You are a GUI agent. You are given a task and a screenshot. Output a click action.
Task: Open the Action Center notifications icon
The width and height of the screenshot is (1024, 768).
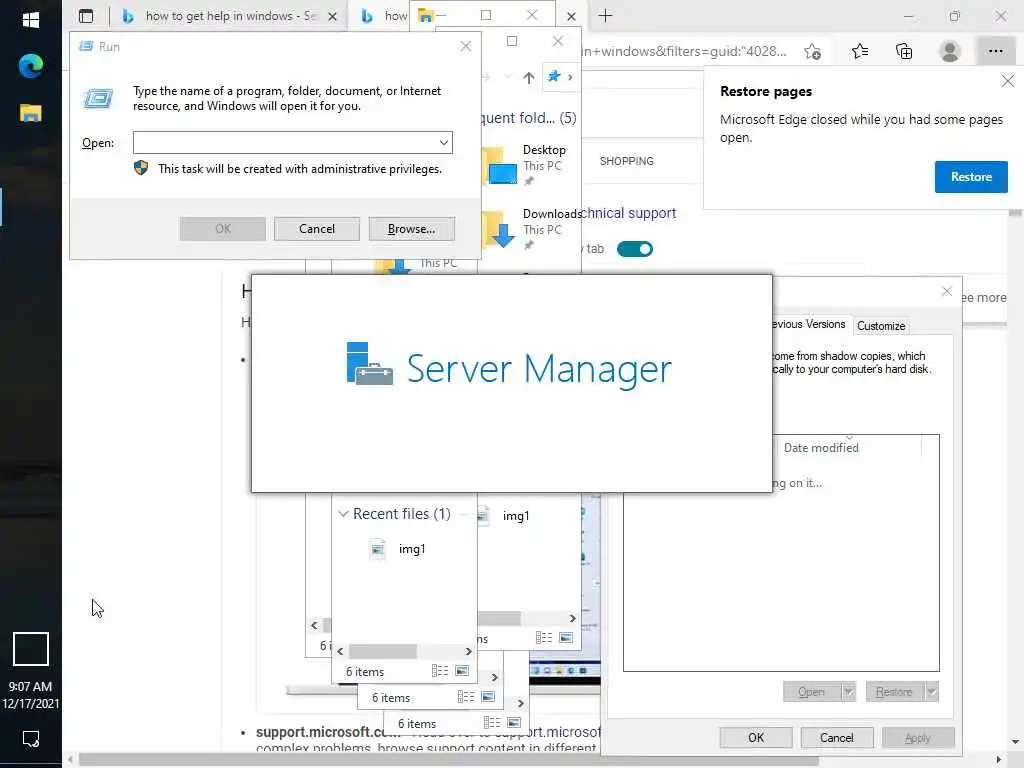click(31, 739)
